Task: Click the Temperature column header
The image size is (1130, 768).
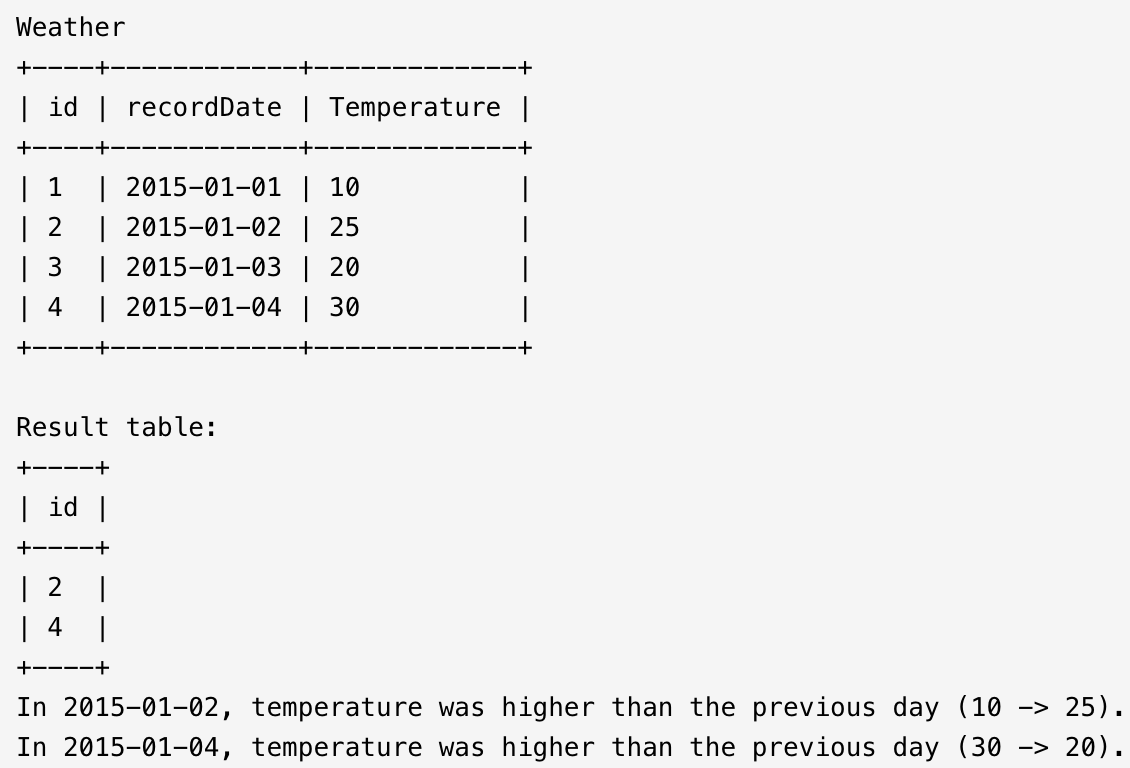Action: pyautogui.click(x=414, y=108)
